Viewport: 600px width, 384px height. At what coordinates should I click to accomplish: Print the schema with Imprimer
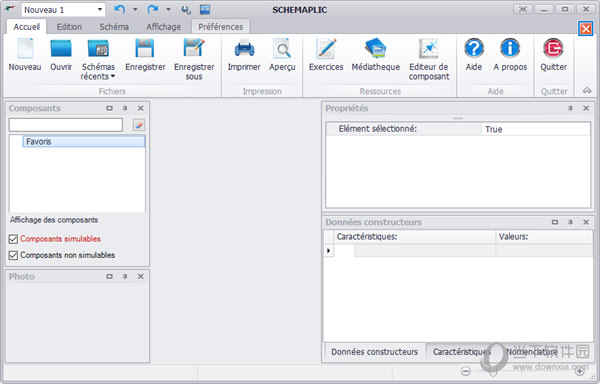pyautogui.click(x=244, y=55)
